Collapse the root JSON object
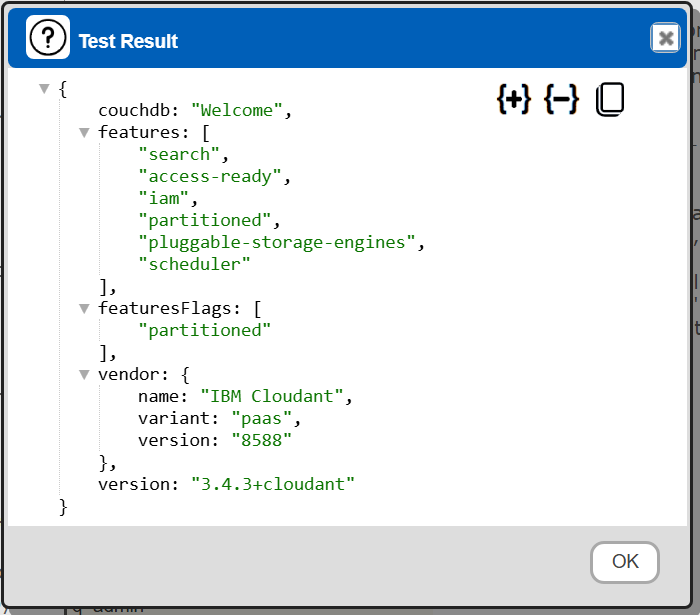700x615 pixels. pos(44,88)
